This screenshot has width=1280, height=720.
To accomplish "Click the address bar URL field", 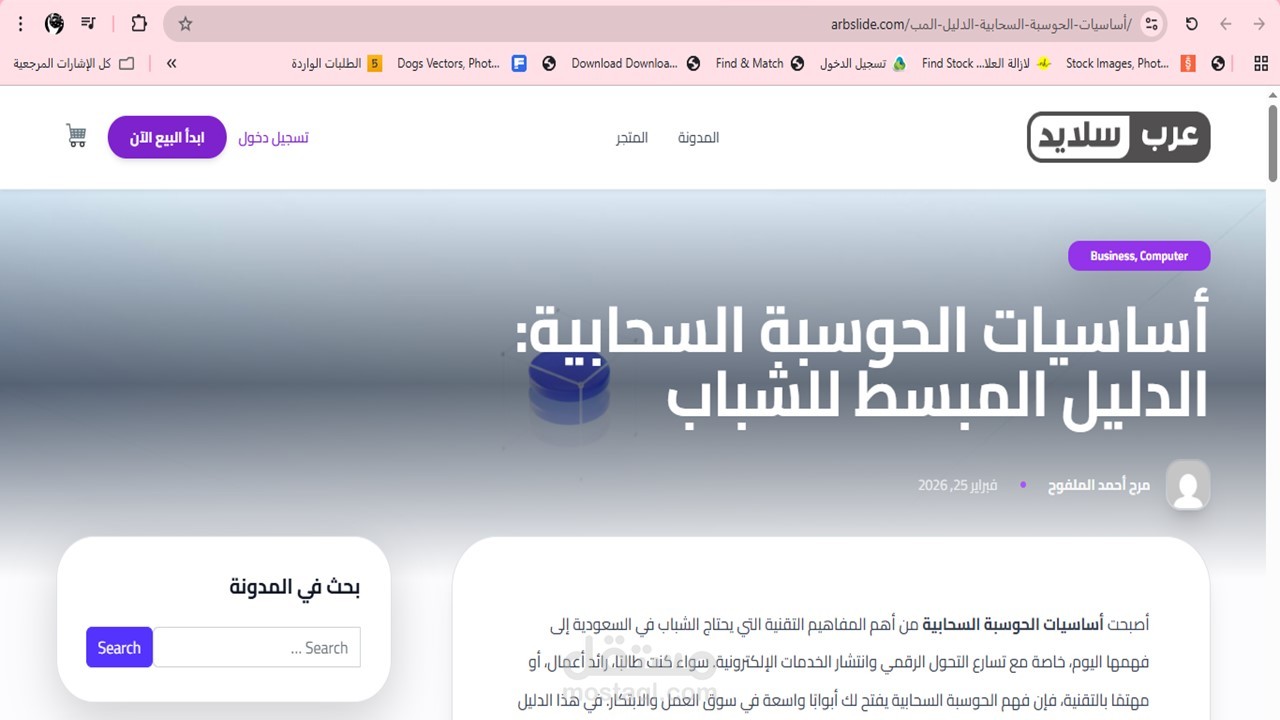I will 665,24.
